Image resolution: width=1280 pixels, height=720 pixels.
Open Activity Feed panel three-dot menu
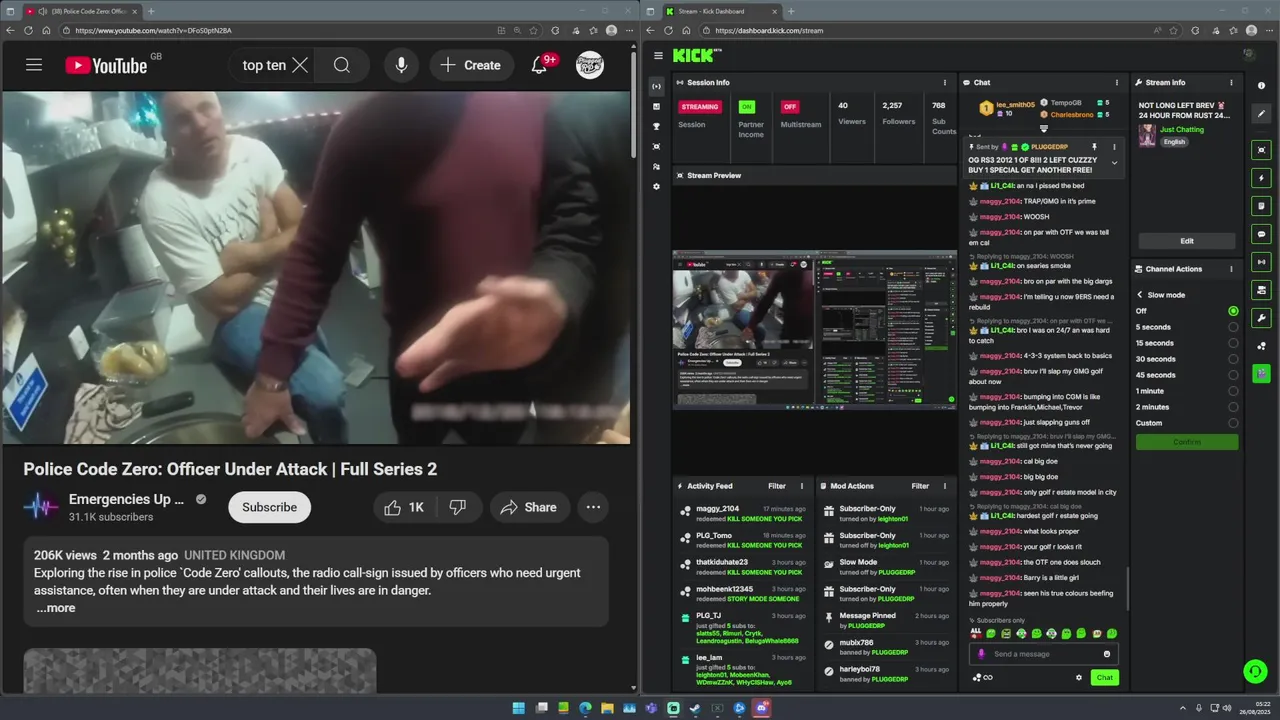click(803, 486)
